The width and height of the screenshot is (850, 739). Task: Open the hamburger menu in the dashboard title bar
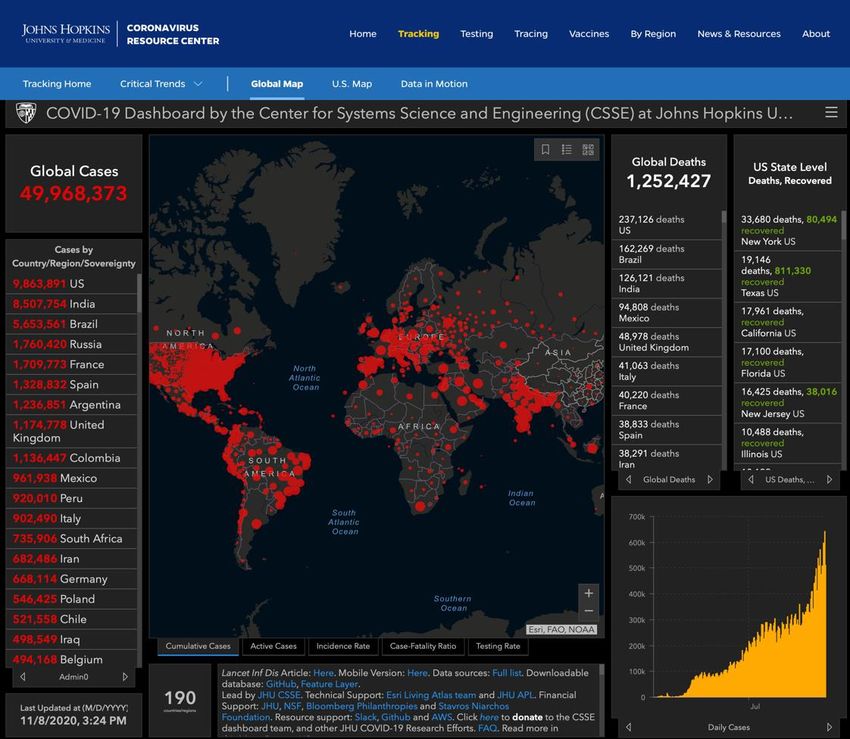(x=831, y=112)
